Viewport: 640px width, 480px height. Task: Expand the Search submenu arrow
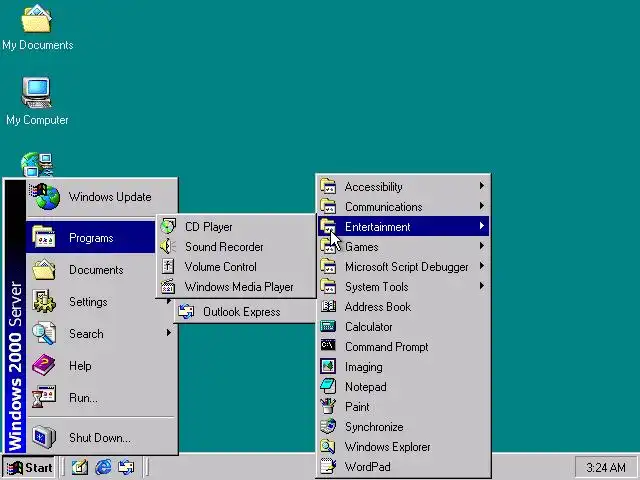click(x=169, y=333)
